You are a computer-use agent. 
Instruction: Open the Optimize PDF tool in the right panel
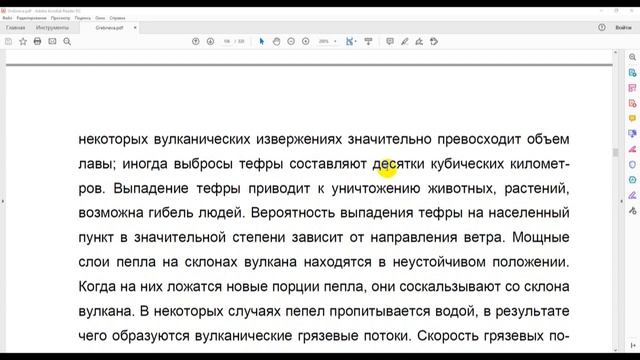coord(632,180)
